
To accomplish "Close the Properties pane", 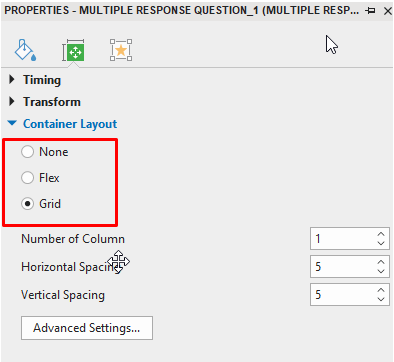I will pyautogui.click(x=387, y=11).
